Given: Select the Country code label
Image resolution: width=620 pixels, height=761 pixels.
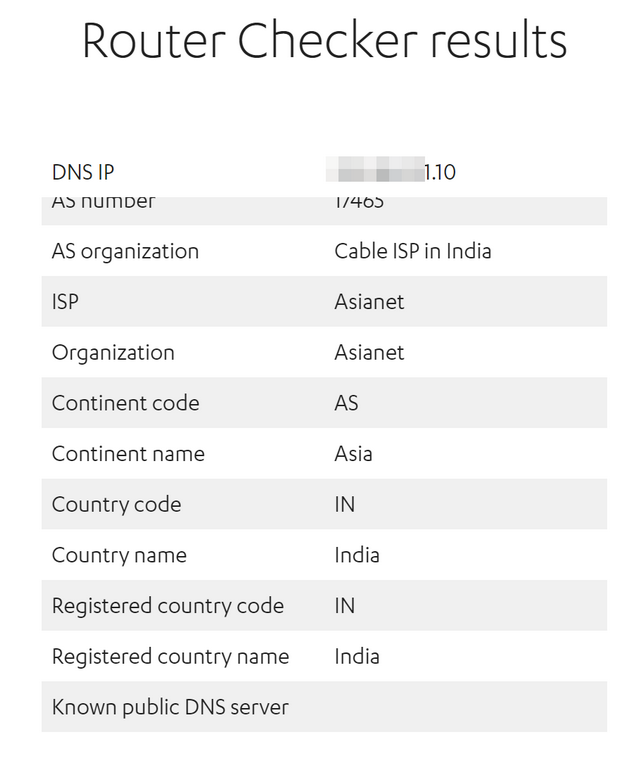Looking at the screenshot, I should click(x=117, y=505).
